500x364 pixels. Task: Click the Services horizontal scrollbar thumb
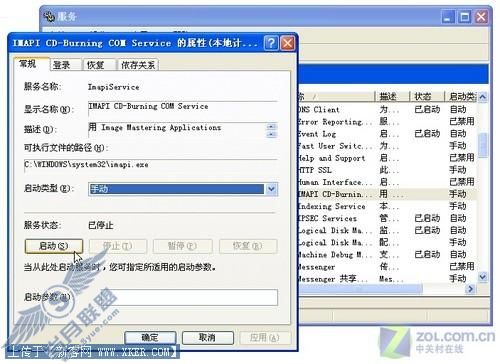(361, 289)
